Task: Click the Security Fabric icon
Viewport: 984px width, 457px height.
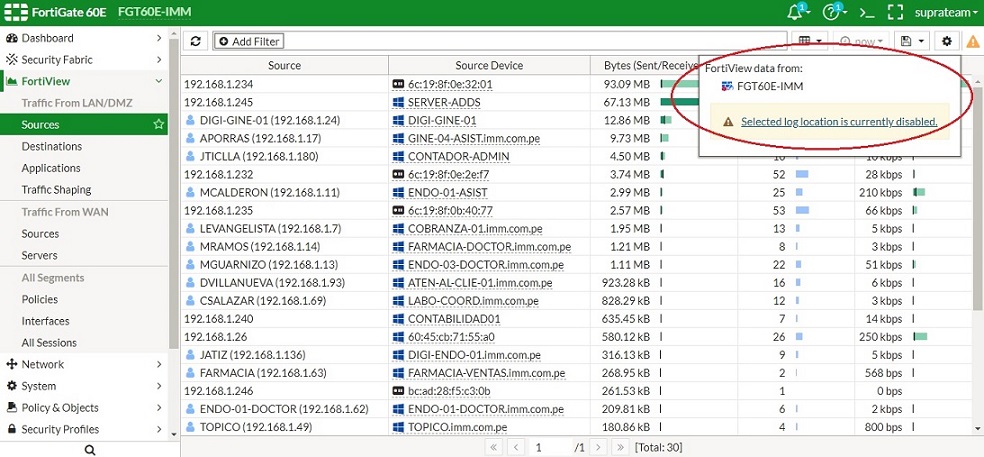Action: click(11, 60)
